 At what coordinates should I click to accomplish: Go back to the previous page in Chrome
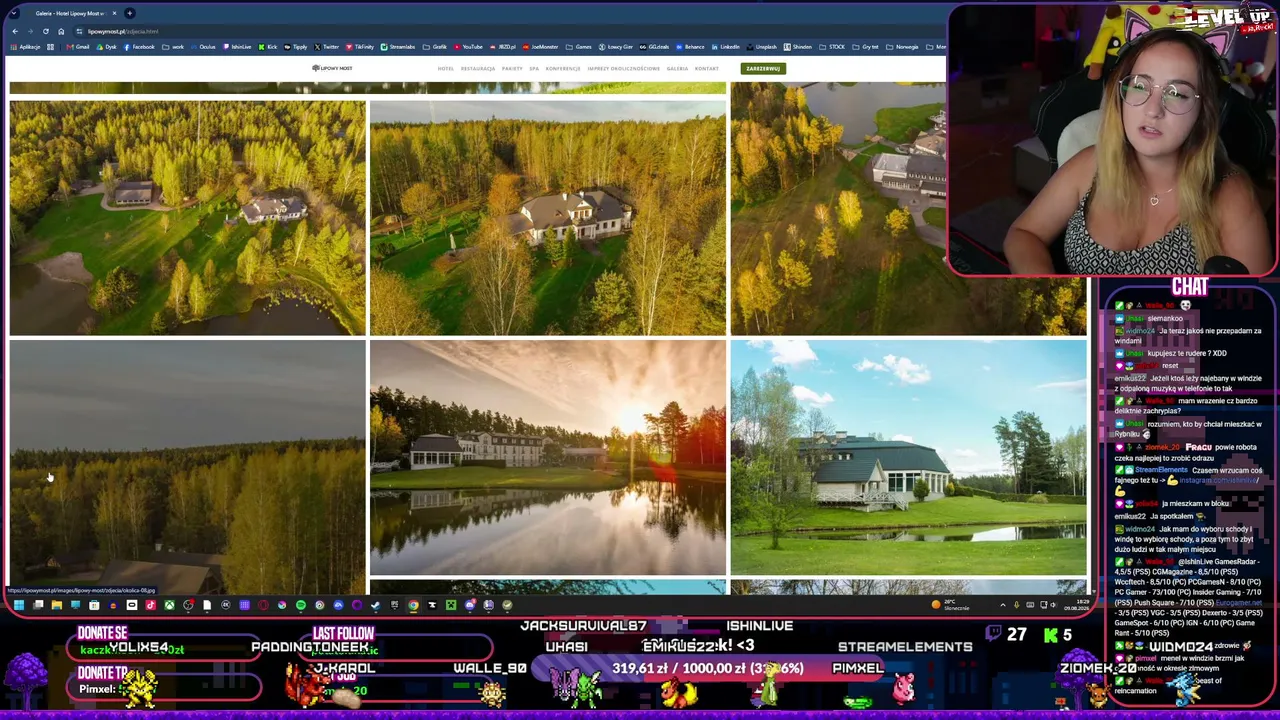click(15, 31)
